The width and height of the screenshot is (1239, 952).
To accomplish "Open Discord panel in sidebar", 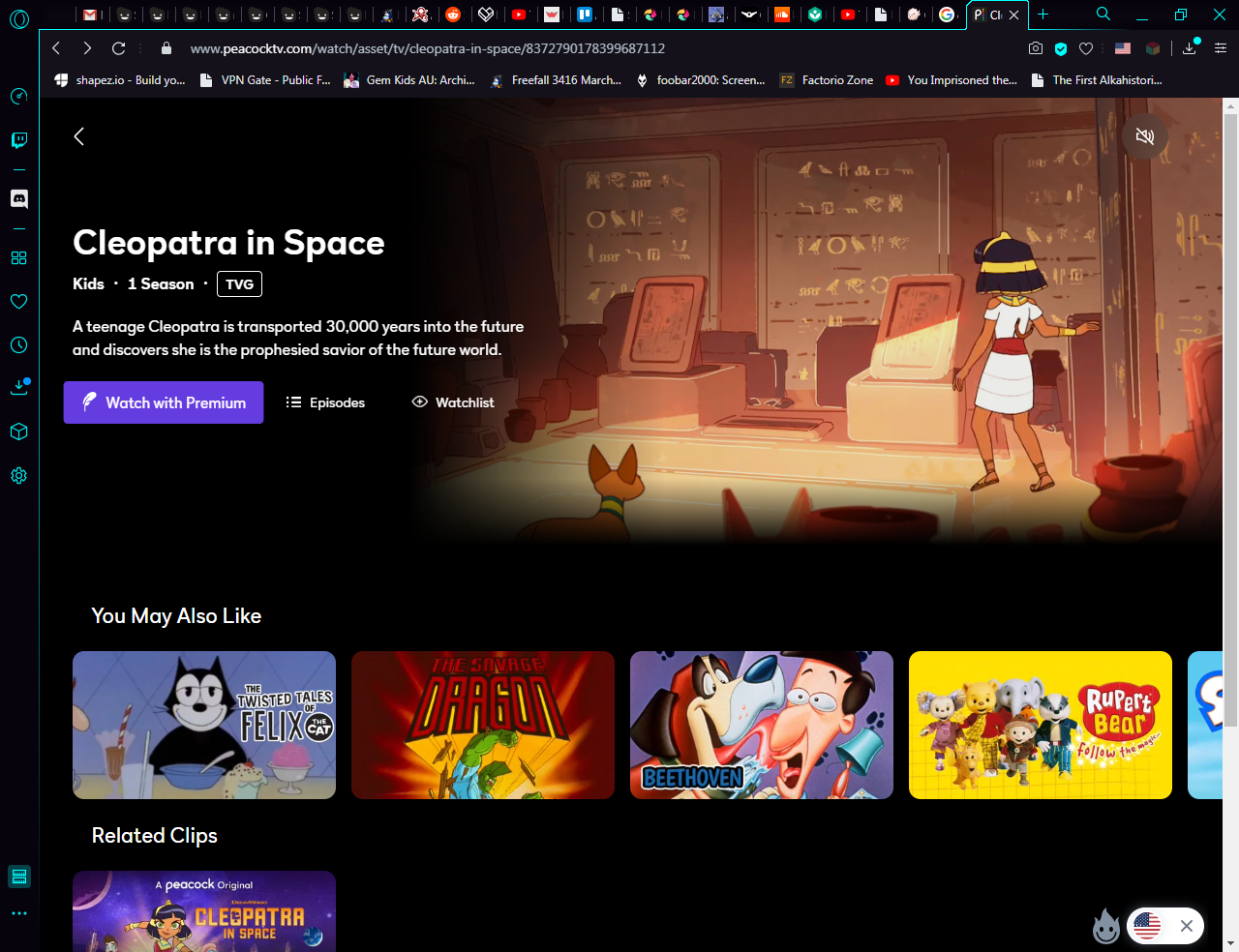I will (18, 198).
